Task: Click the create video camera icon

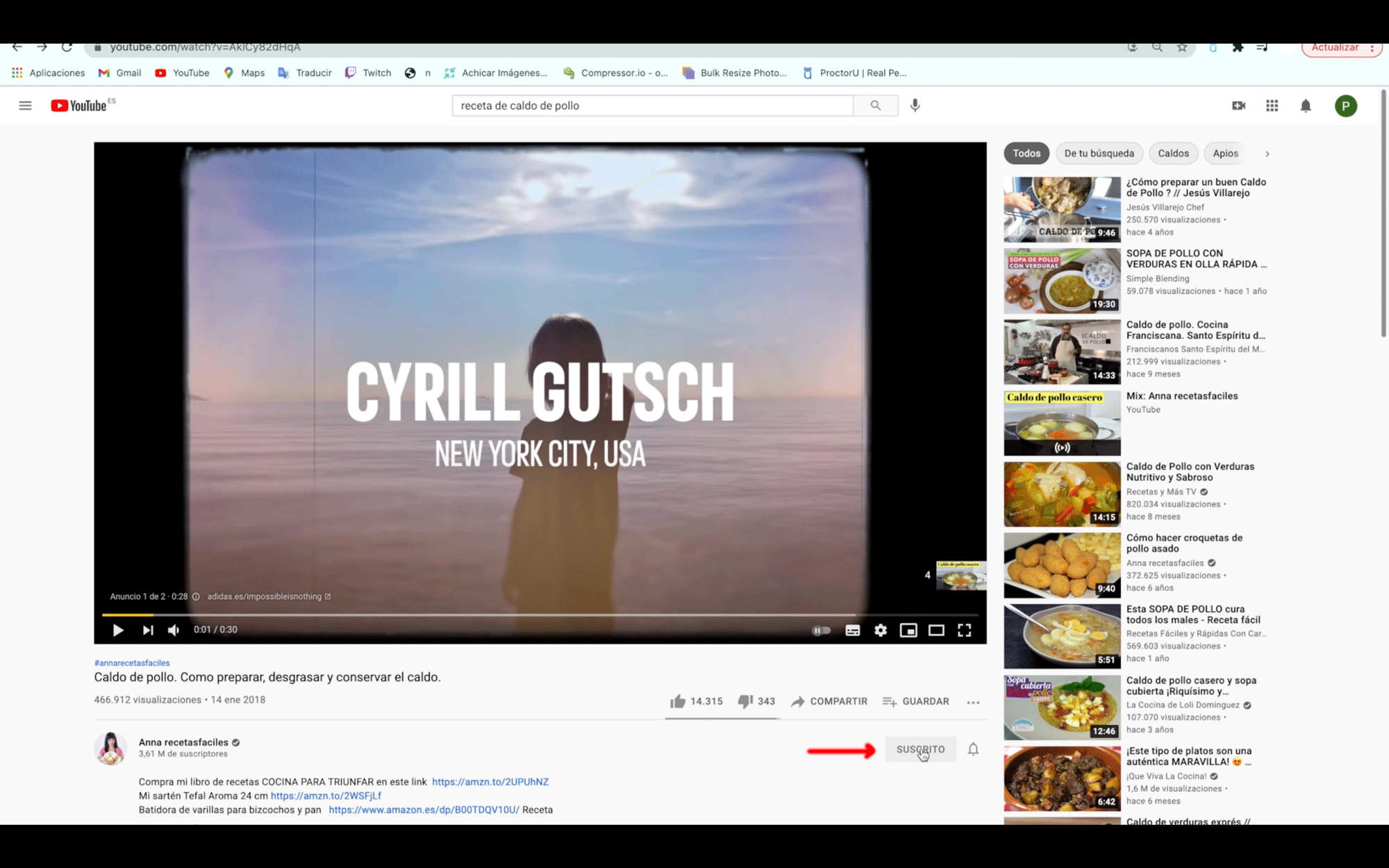Action: 1238,106
